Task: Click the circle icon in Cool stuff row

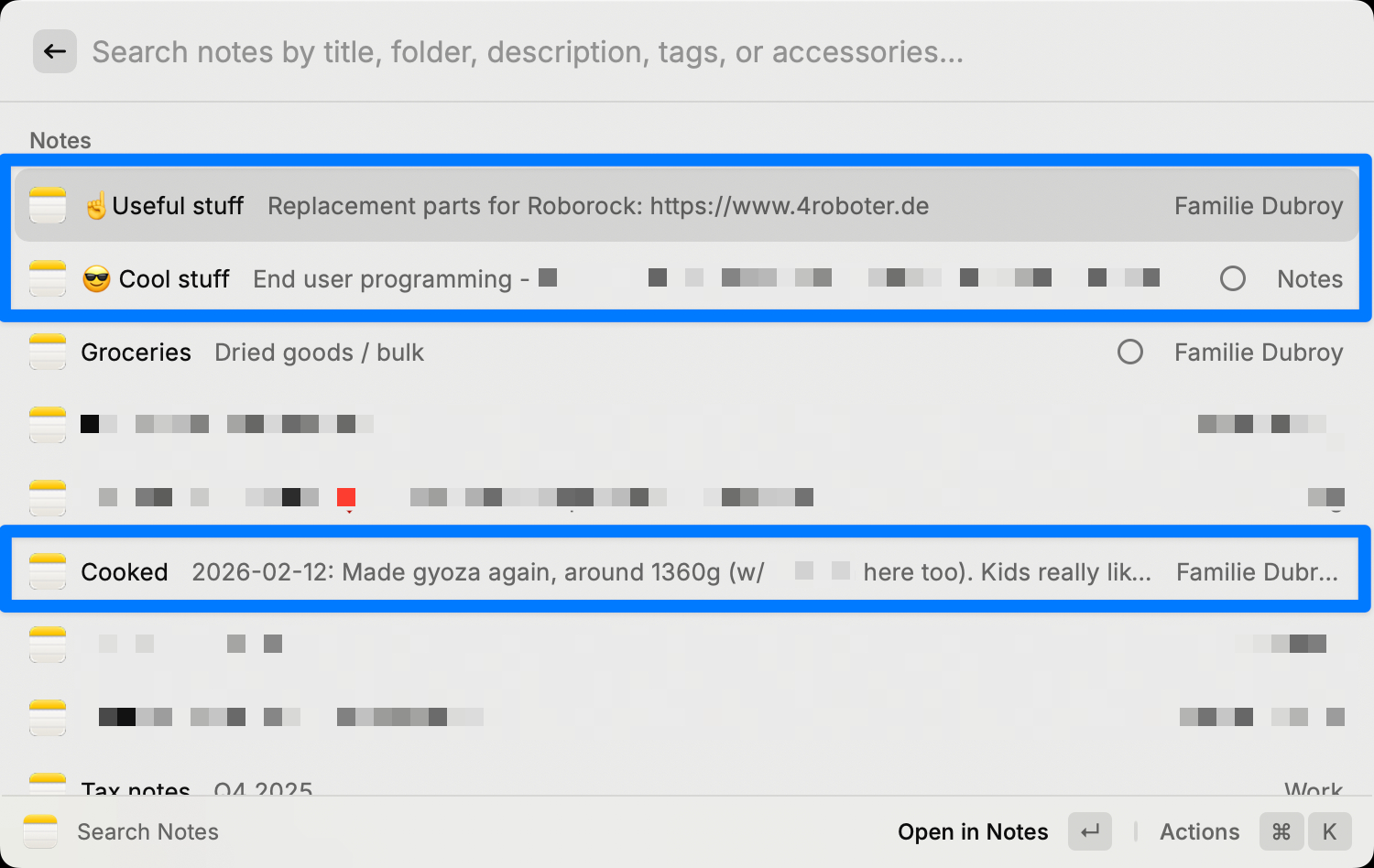Action: (x=1233, y=279)
